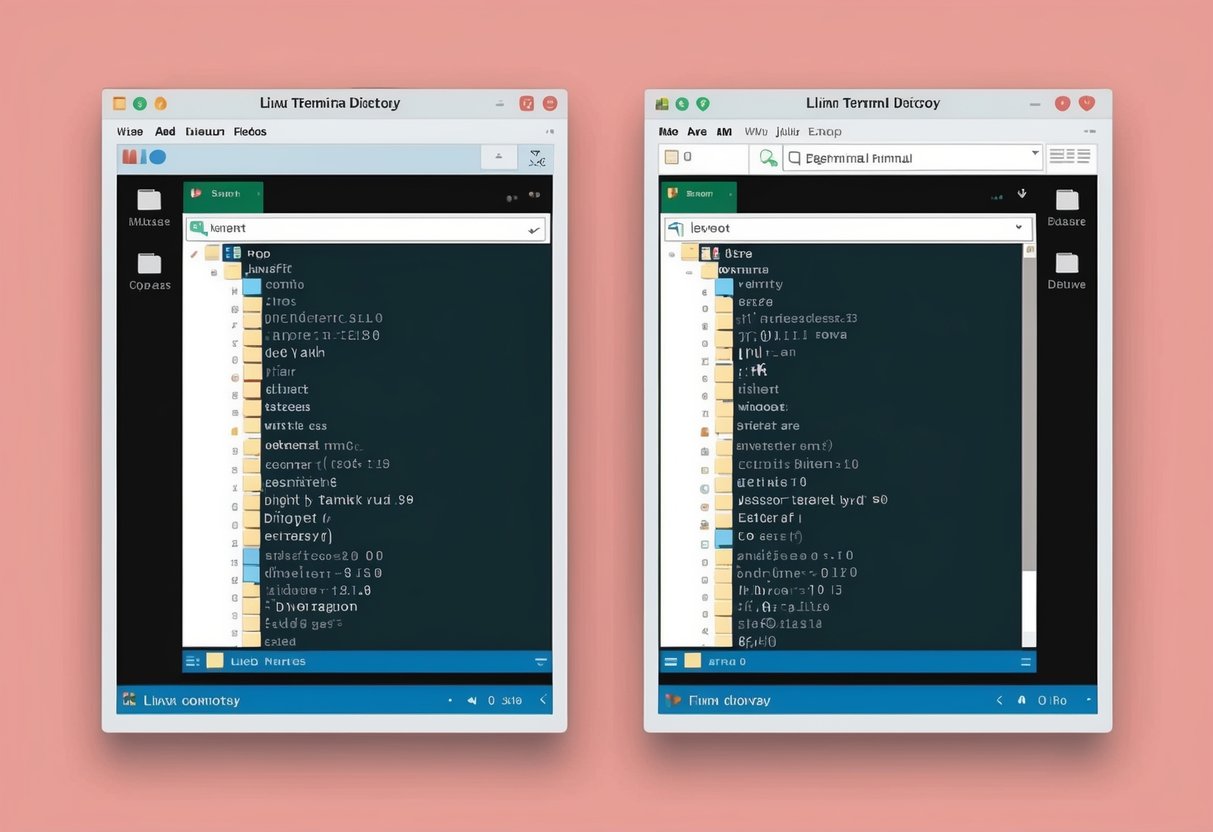Click the download arrow above the right file list
This screenshot has width=1213, height=832.
[x=1020, y=193]
